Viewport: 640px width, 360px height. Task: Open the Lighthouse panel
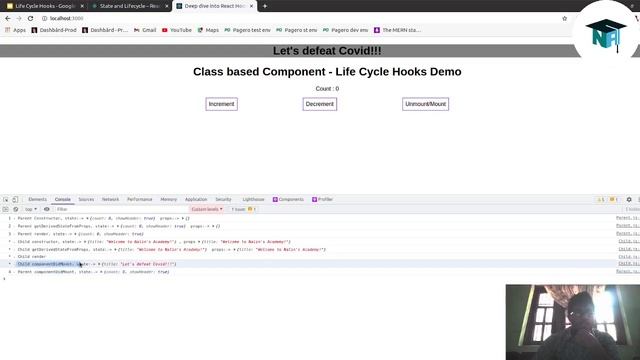253,200
